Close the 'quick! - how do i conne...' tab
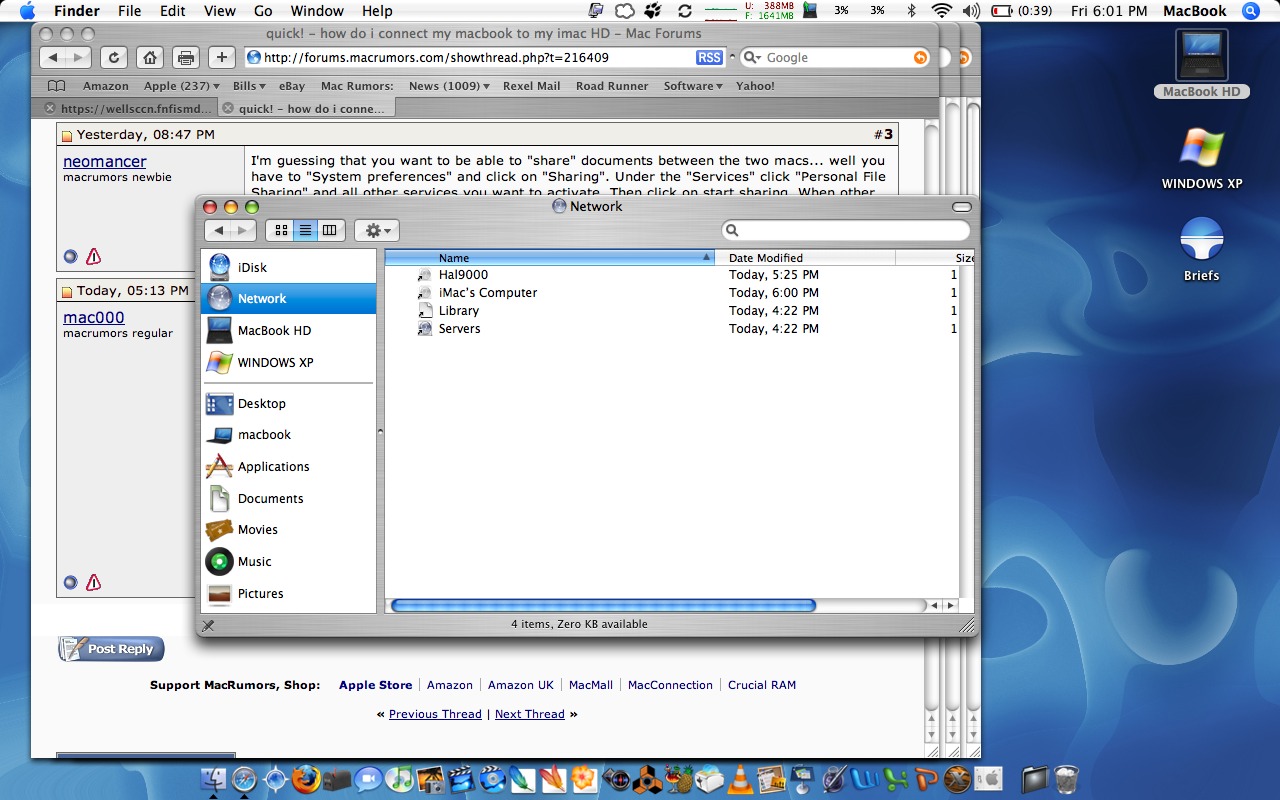This screenshot has height=800, width=1280. [x=228, y=108]
